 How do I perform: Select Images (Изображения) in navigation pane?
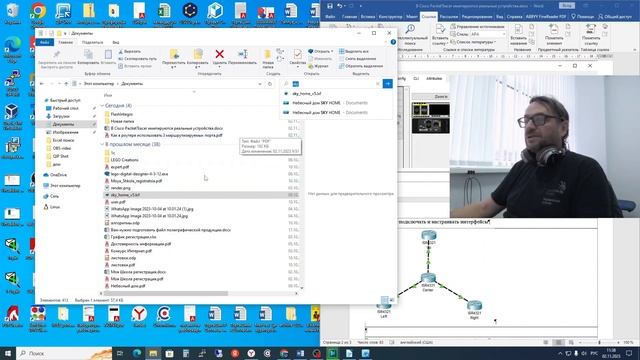point(65,132)
